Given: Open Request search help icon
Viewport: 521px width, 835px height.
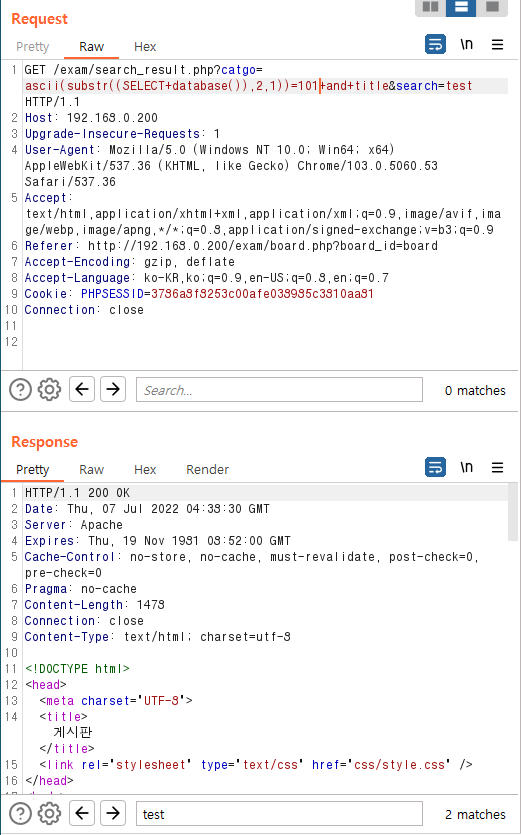Looking at the screenshot, I should tap(20, 390).
